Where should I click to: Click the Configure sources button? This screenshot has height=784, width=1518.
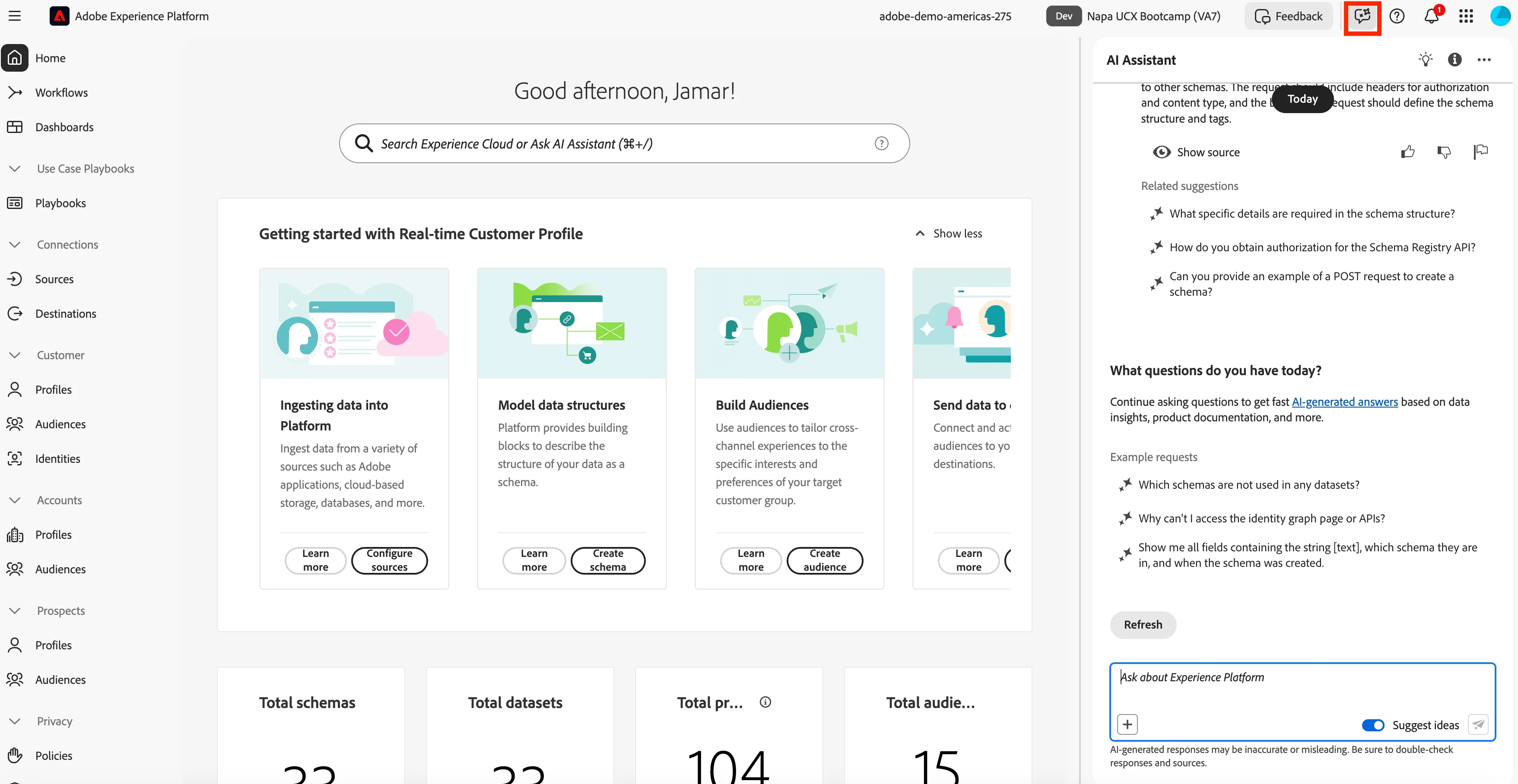pos(389,560)
